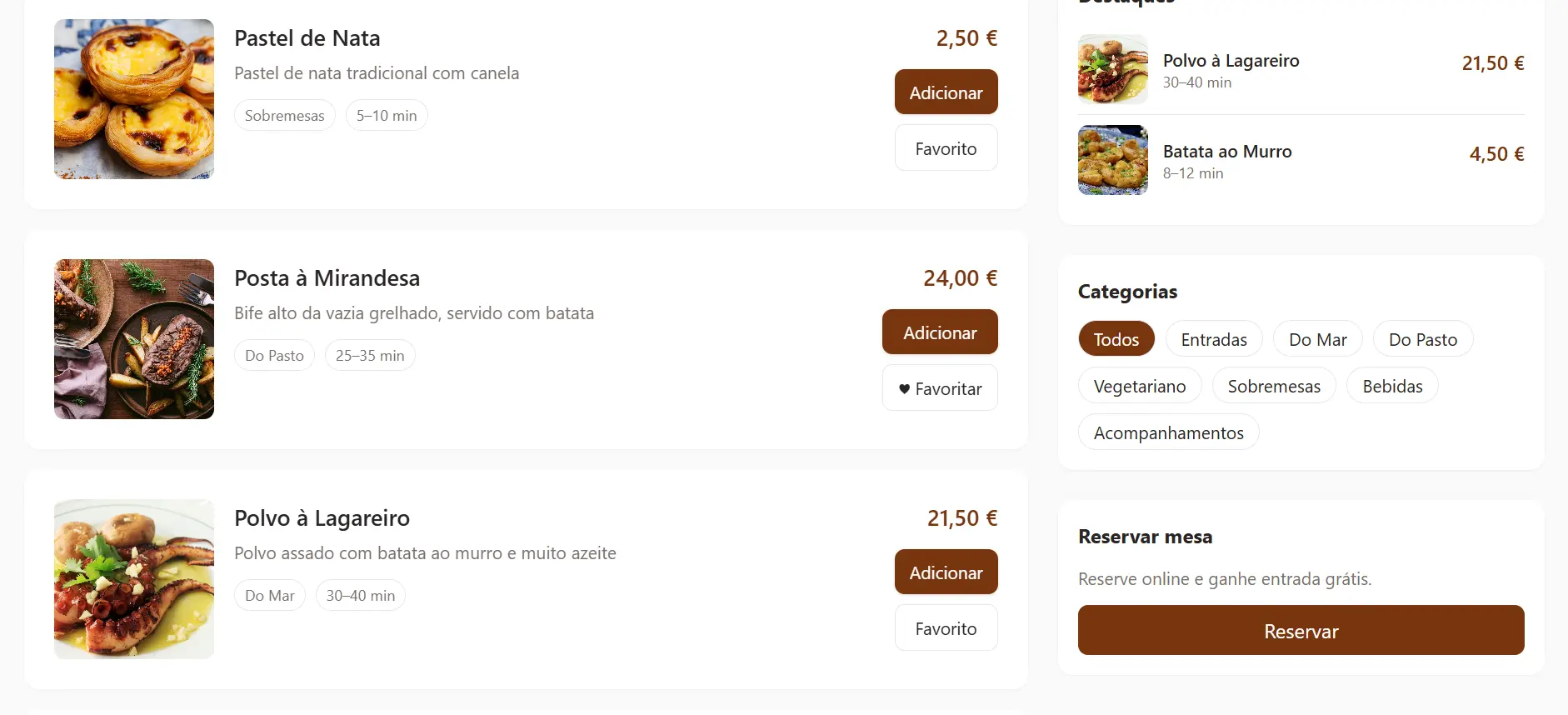Image resolution: width=1568 pixels, height=715 pixels.
Task: Filter menu by Sobremesas category
Action: pos(1274,385)
